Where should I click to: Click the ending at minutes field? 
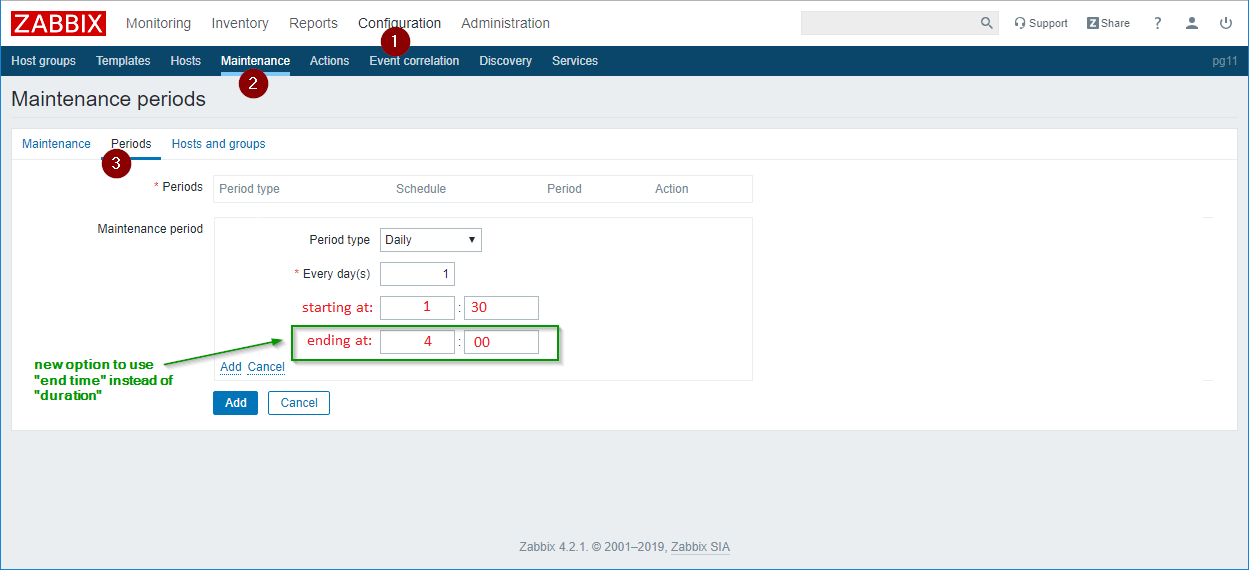[501, 342]
